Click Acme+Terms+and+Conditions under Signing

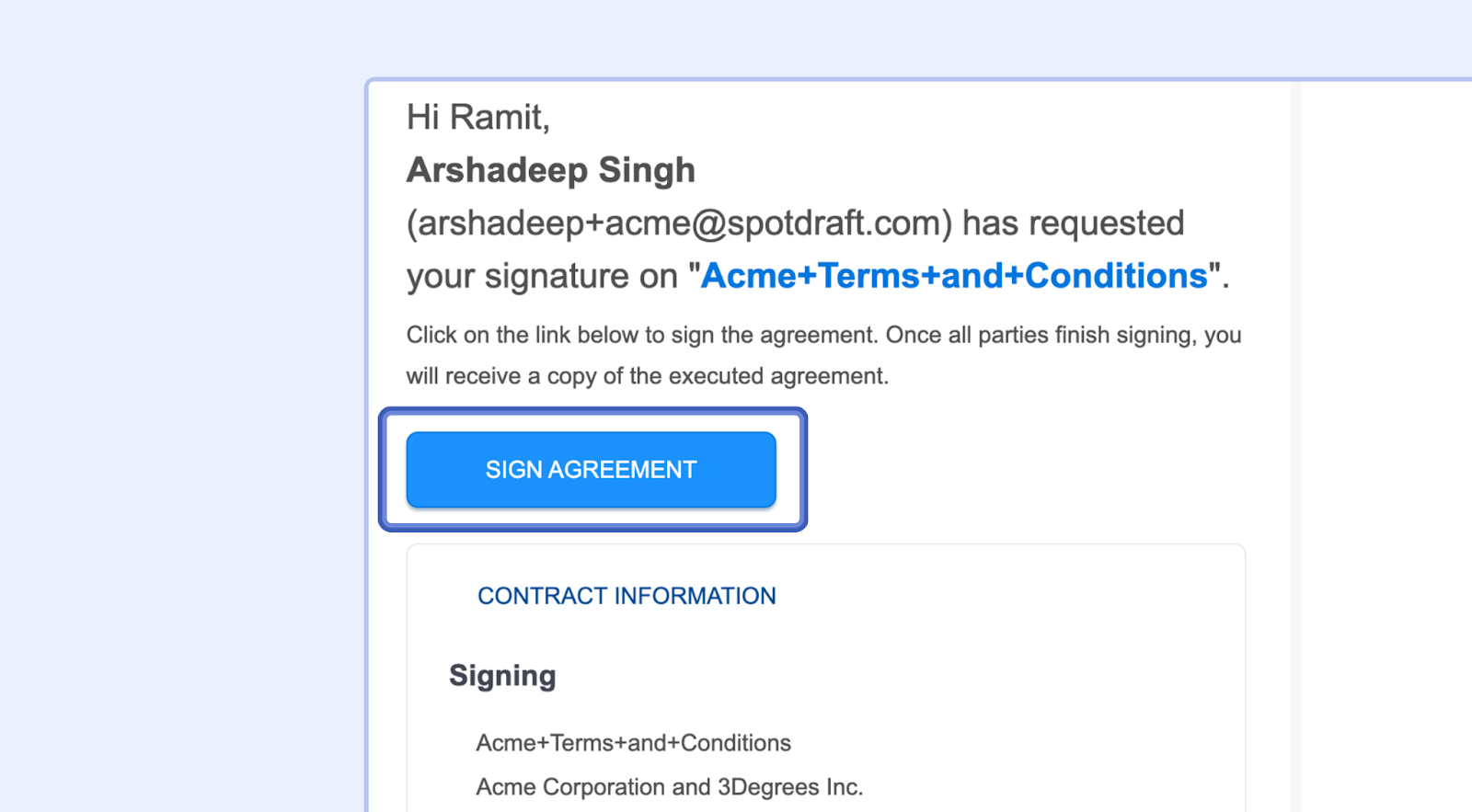click(633, 743)
